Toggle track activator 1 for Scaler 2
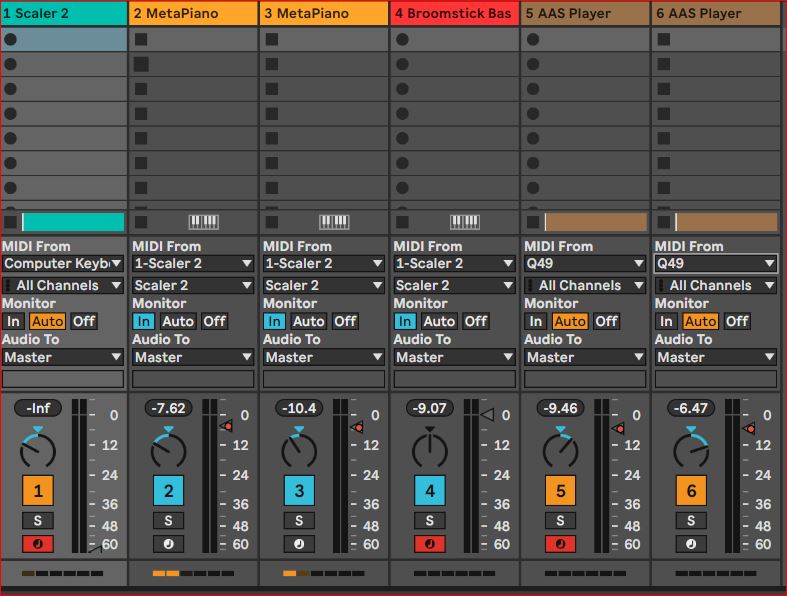The width and height of the screenshot is (787, 596). 38,491
